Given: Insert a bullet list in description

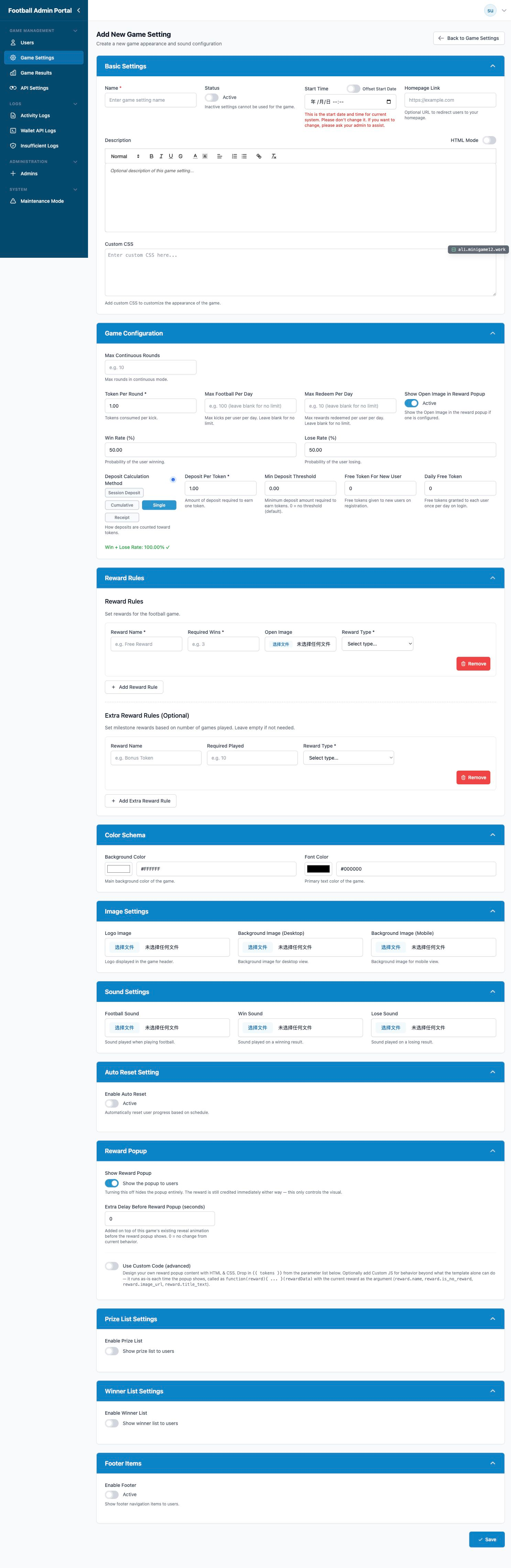Looking at the screenshot, I should [x=244, y=156].
